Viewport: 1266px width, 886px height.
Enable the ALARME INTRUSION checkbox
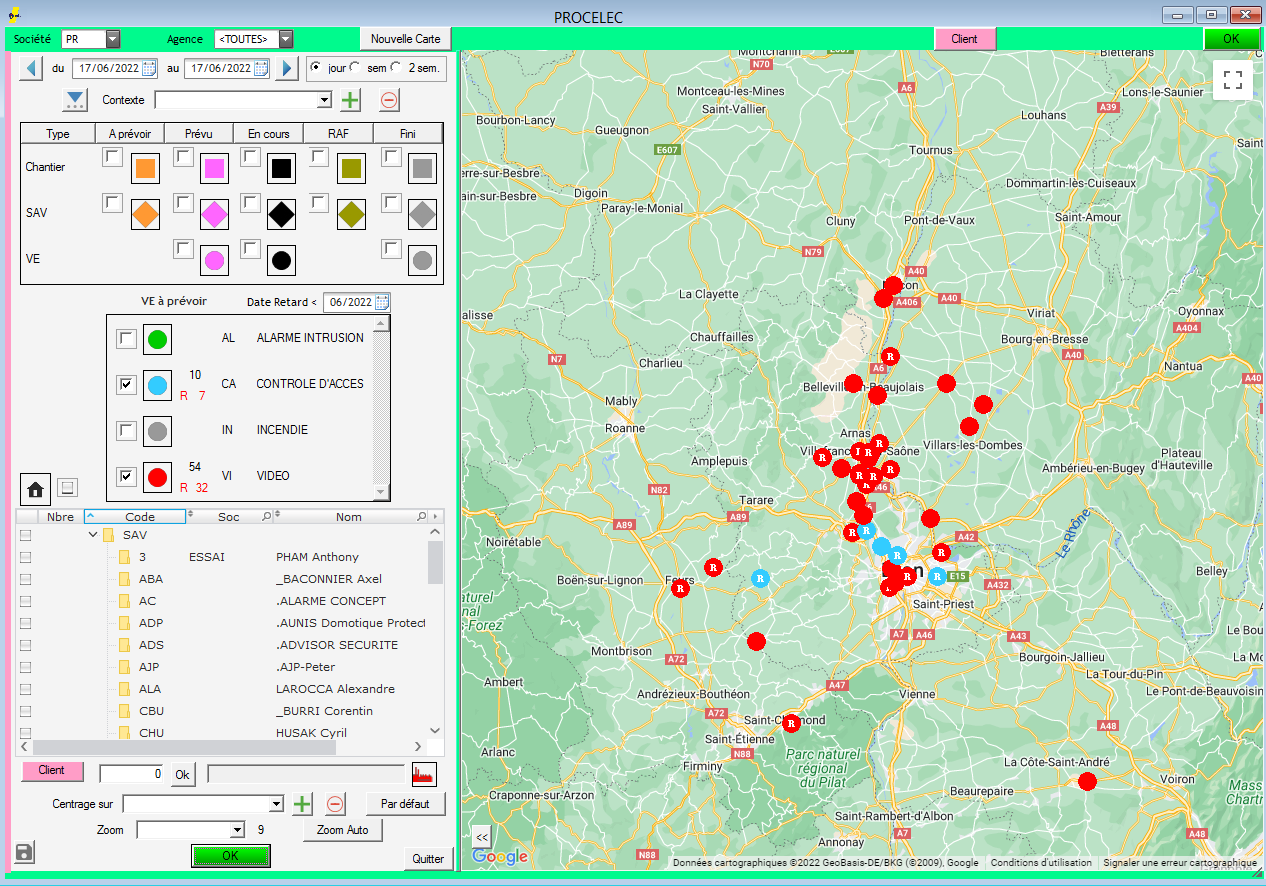click(126, 338)
